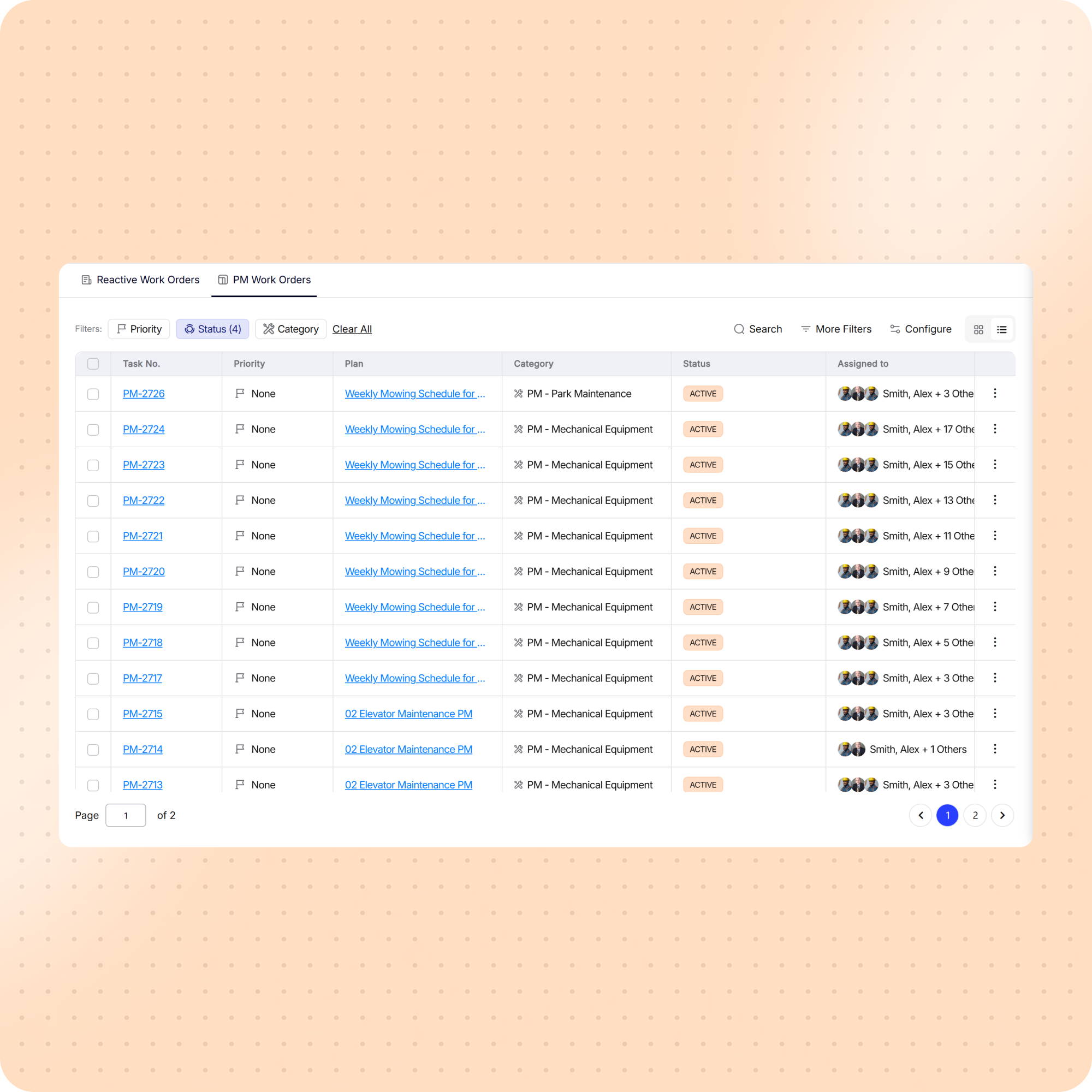Expand the Status (4) filter
The width and height of the screenshot is (1092, 1092).
click(212, 329)
